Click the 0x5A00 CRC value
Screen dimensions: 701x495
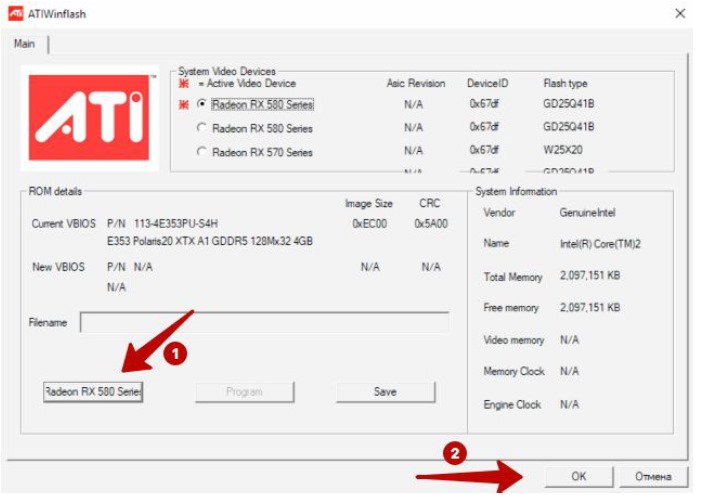point(431,223)
